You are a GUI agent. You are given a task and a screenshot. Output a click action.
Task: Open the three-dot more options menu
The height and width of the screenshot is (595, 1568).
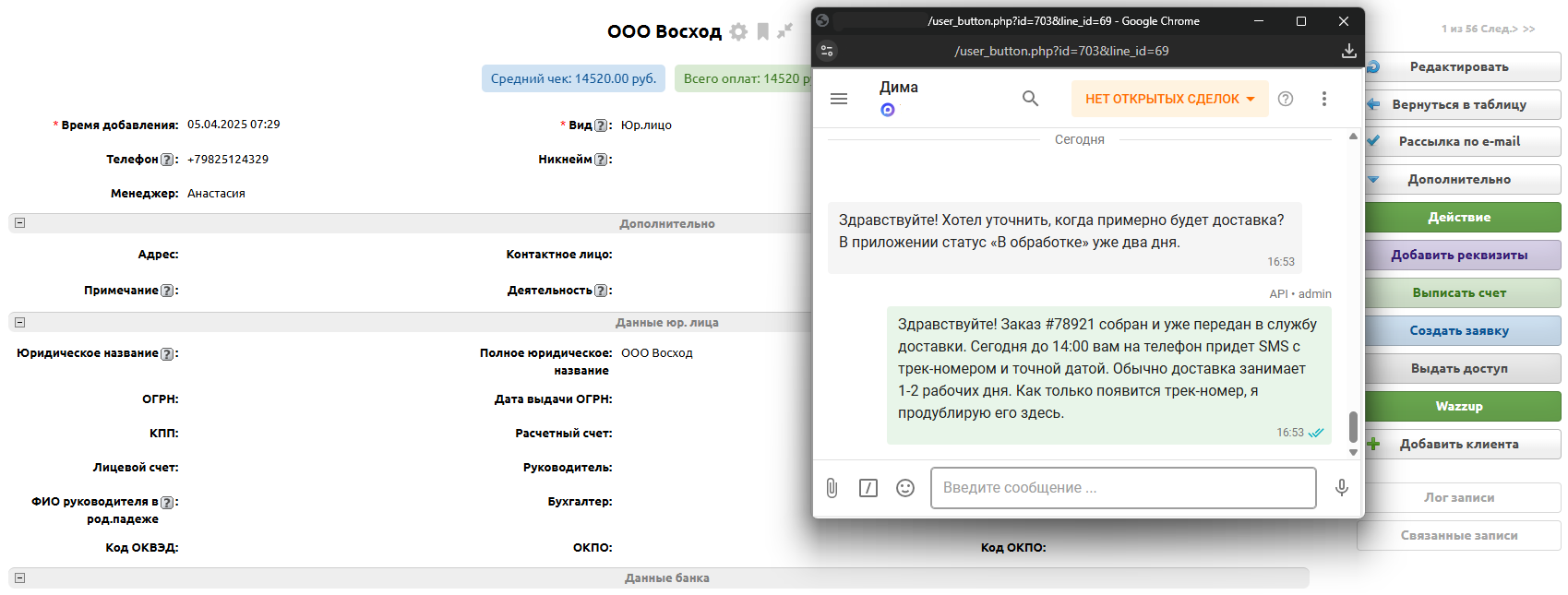pos(1323,99)
